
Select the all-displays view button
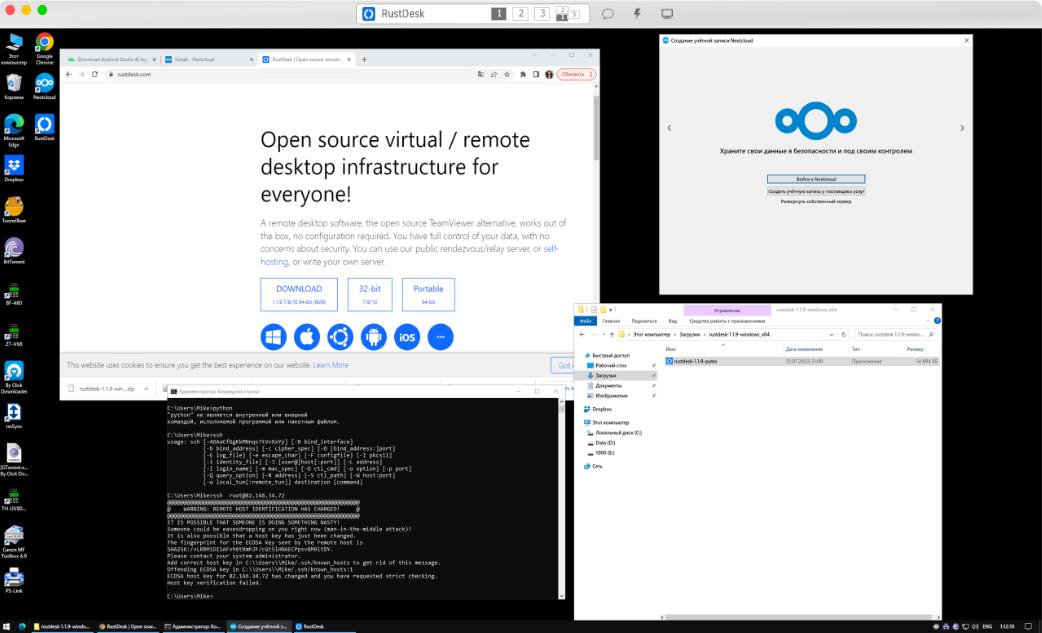567,14
